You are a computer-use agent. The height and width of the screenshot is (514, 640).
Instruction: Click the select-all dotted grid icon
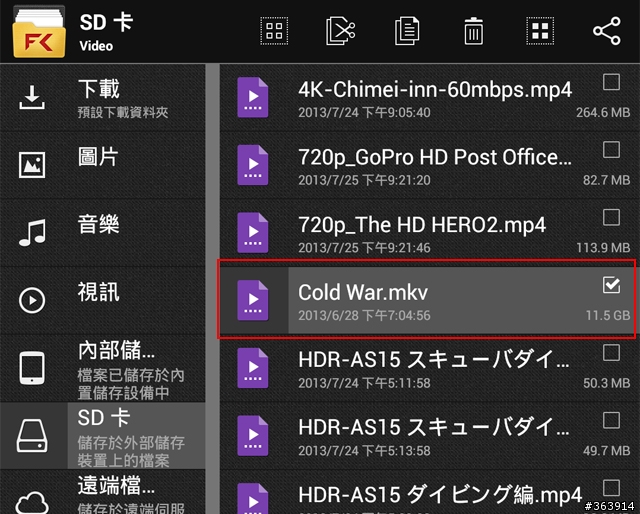point(274,31)
